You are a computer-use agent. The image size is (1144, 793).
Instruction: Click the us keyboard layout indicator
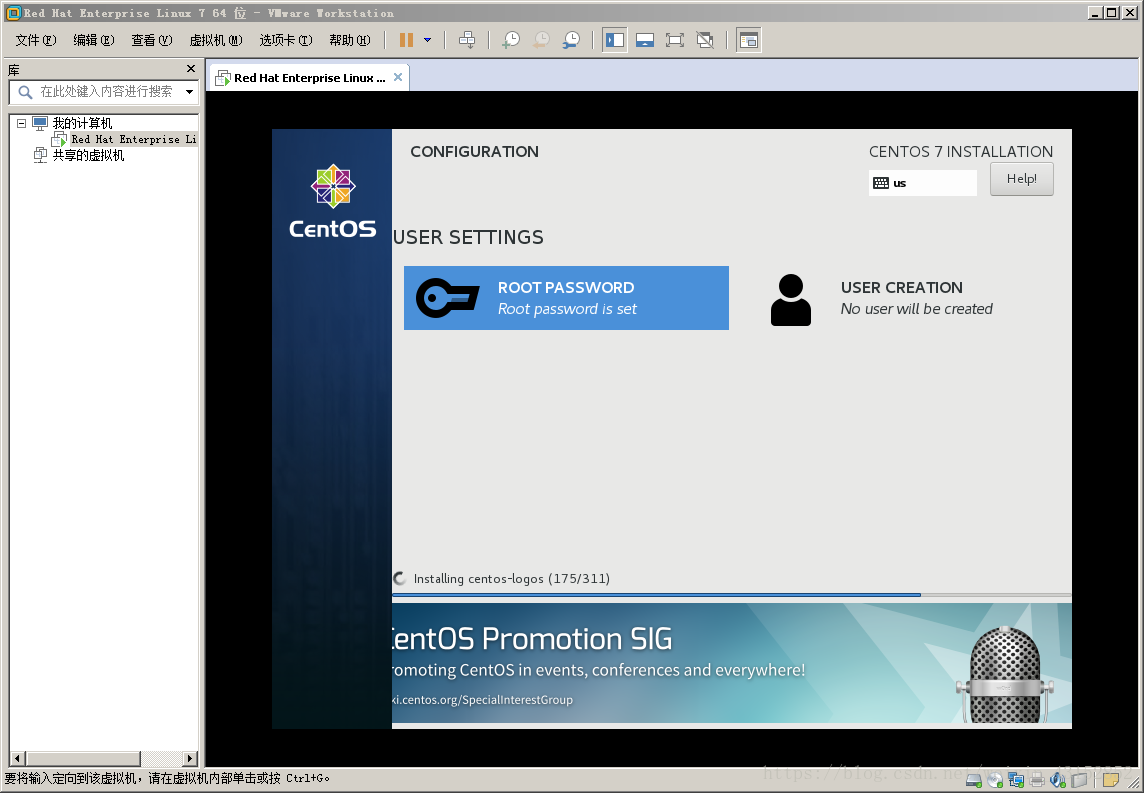[x=922, y=183]
